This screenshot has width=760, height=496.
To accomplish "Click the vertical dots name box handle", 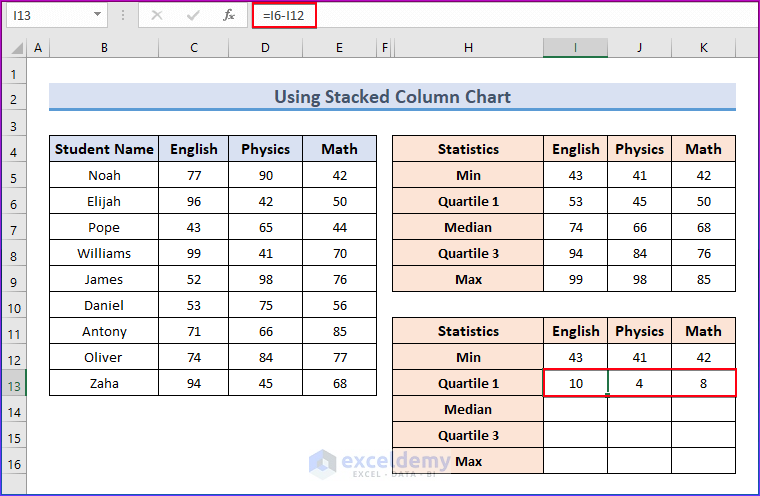I will [123, 15].
